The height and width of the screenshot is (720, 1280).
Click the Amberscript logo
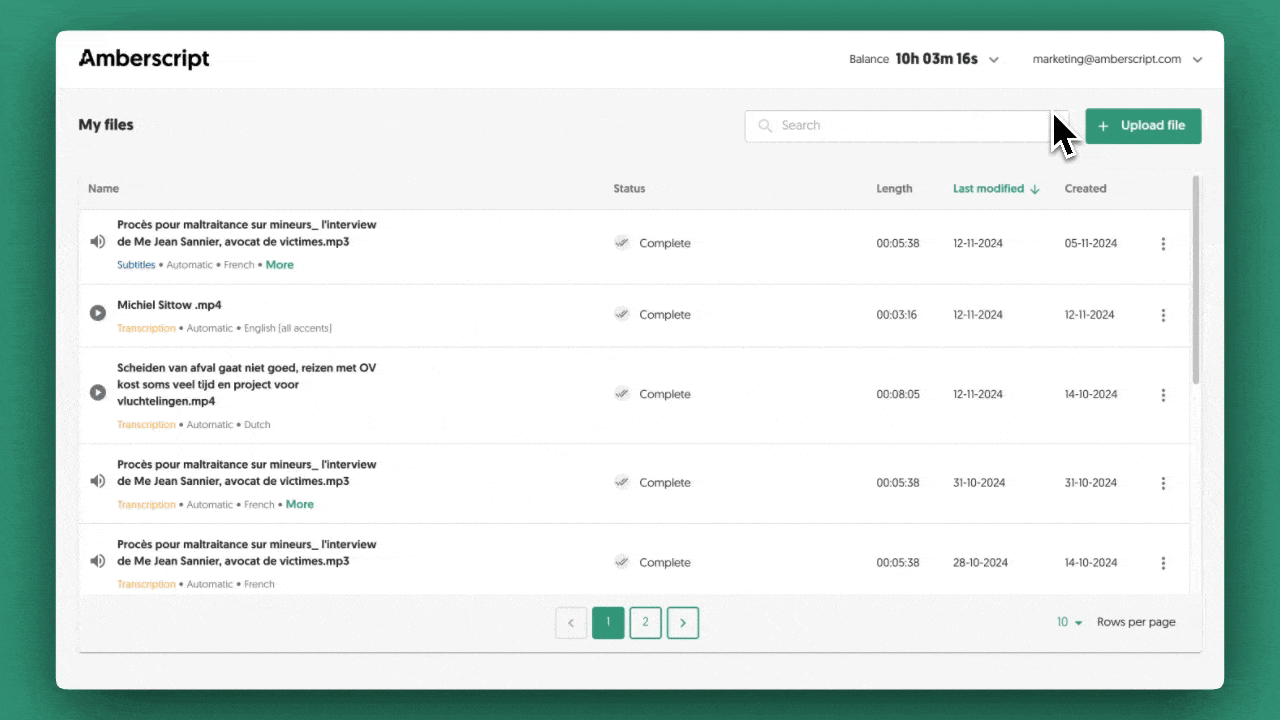[x=144, y=59]
